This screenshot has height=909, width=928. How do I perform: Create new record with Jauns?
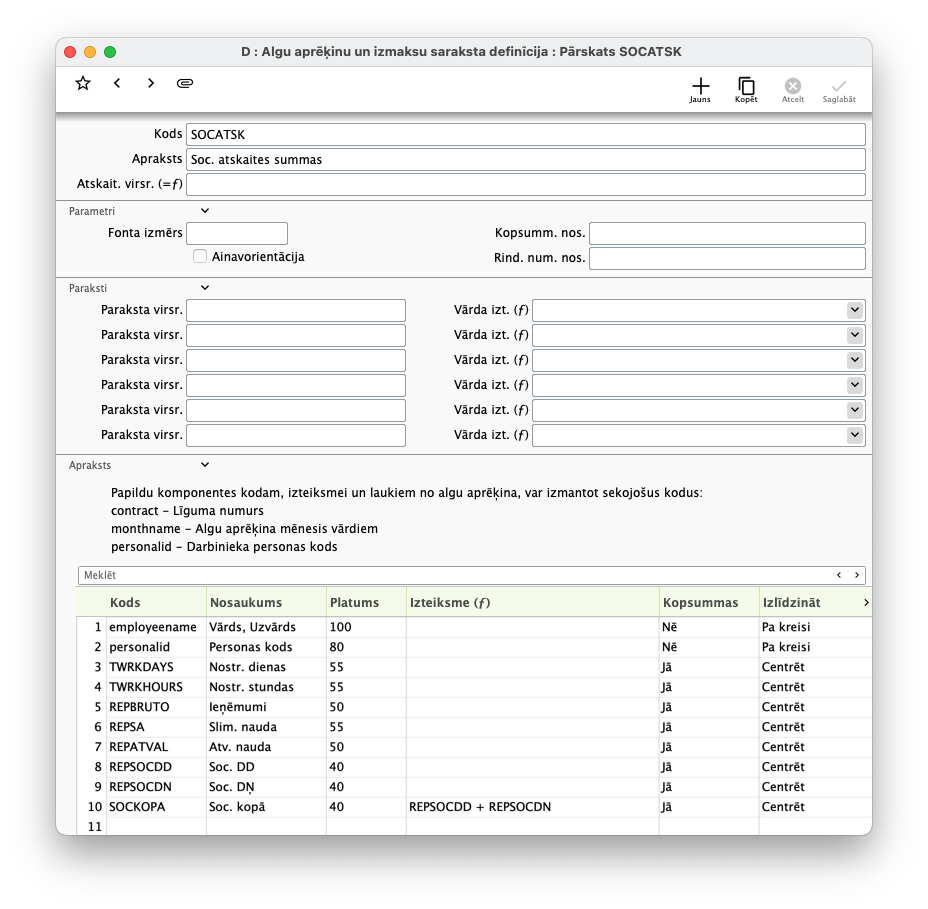(700, 90)
